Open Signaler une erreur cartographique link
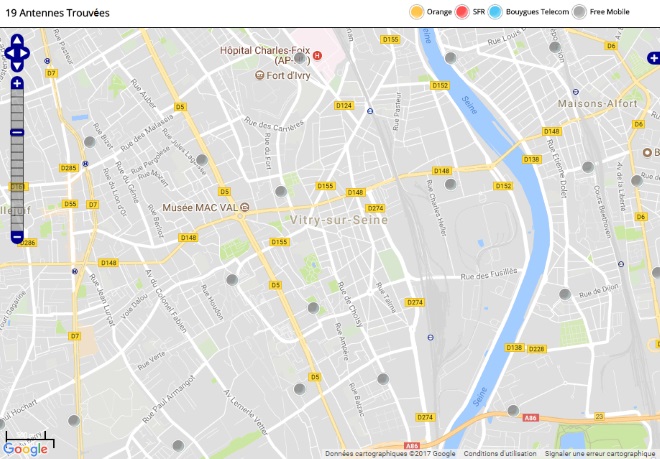This screenshot has height=459, width=660. [x=600, y=454]
